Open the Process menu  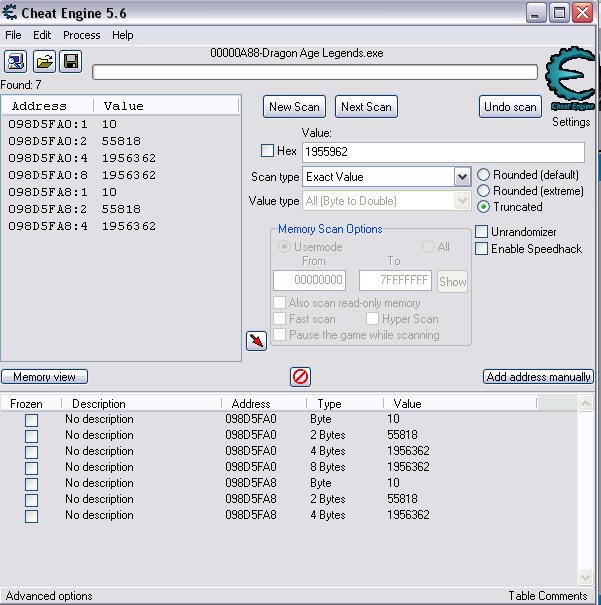click(81, 35)
